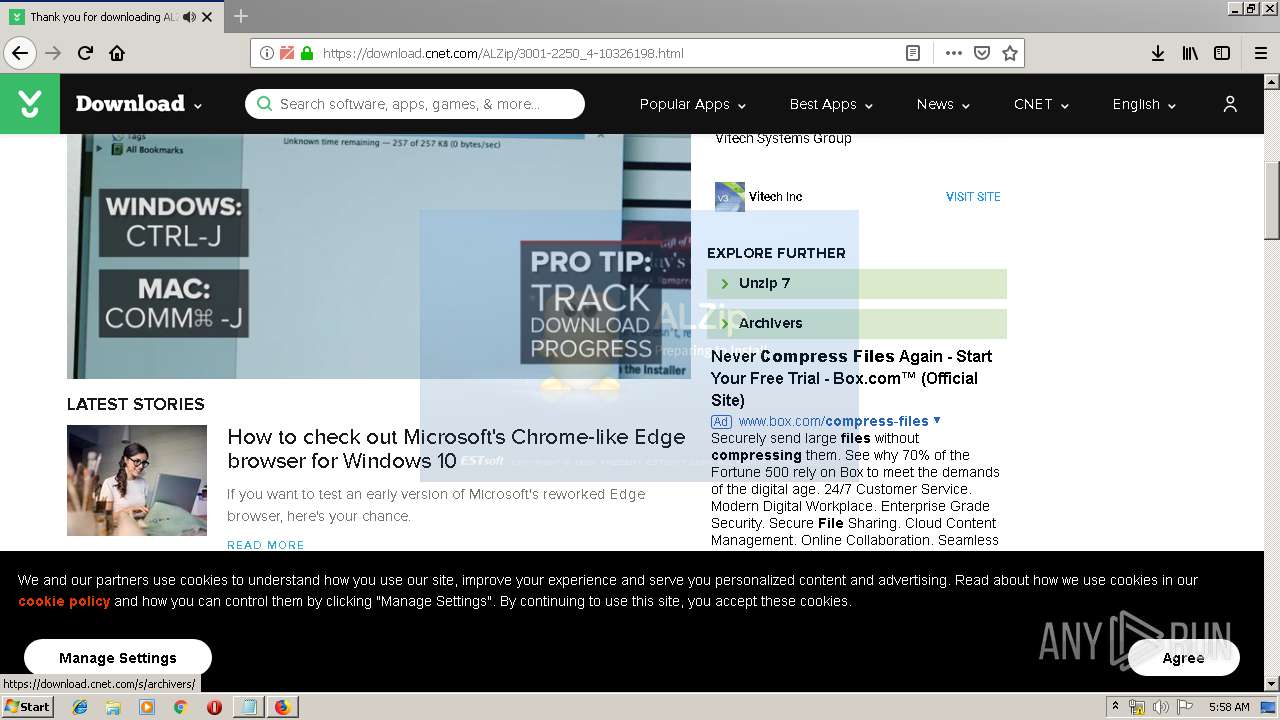Reload the current page
The height and width of the screenshot is (720, 1280).
(x=85, y=53)
